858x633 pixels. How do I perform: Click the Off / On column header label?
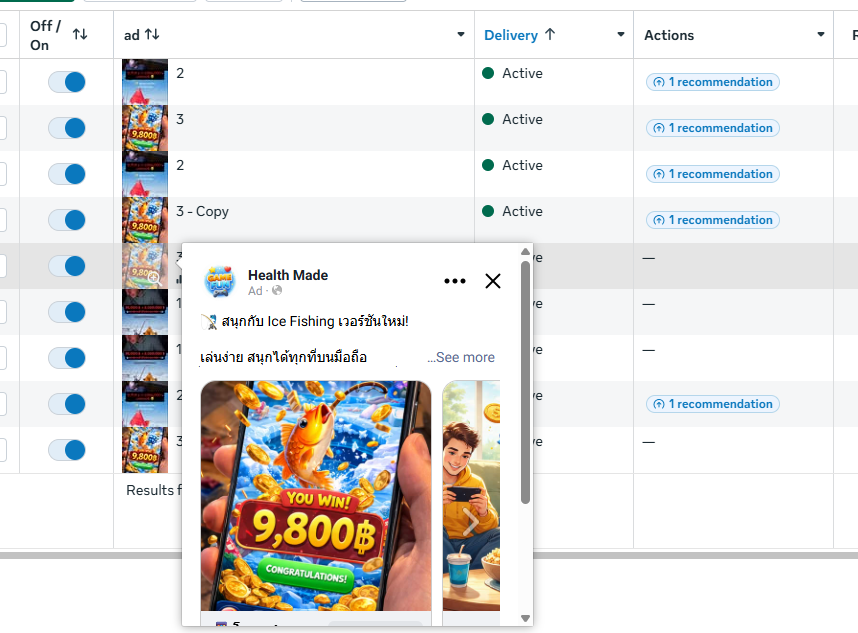pyautogui.click(x=45, y=35)
